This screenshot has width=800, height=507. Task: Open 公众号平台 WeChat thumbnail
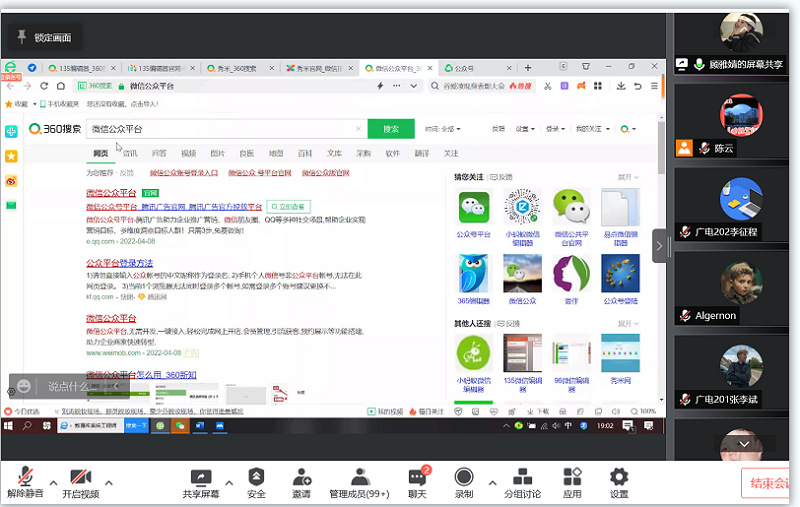click(x=474, y=208)
